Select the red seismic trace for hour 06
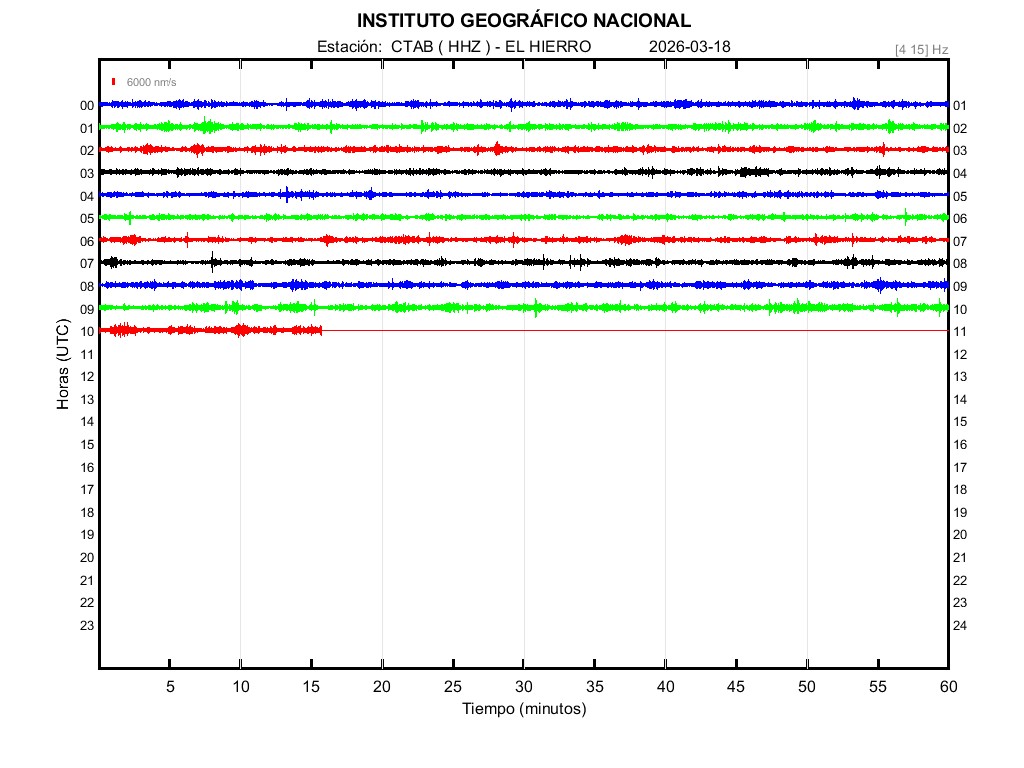Screen dimensions: 1024x768 523,240
